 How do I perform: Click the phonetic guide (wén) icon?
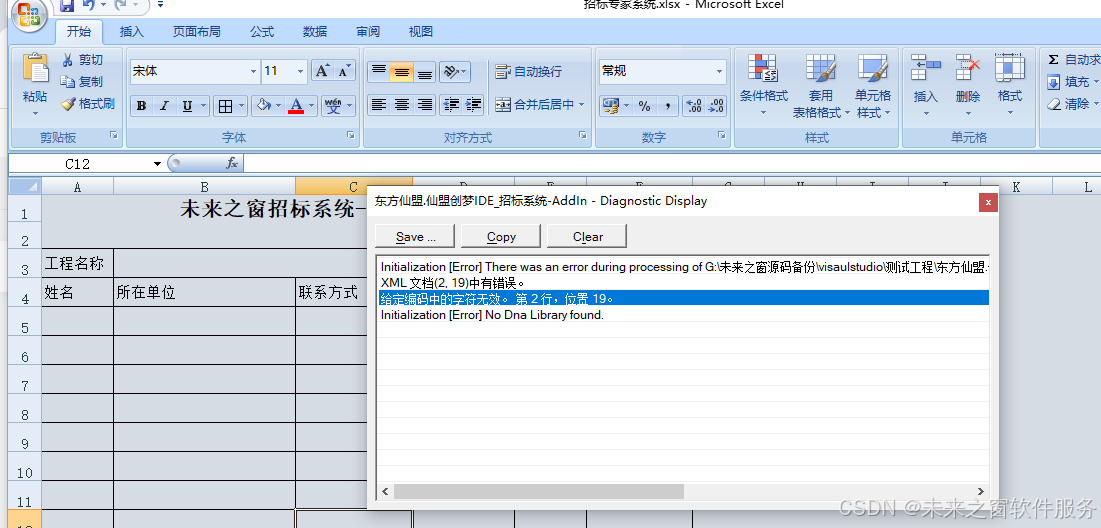point(334,106)
